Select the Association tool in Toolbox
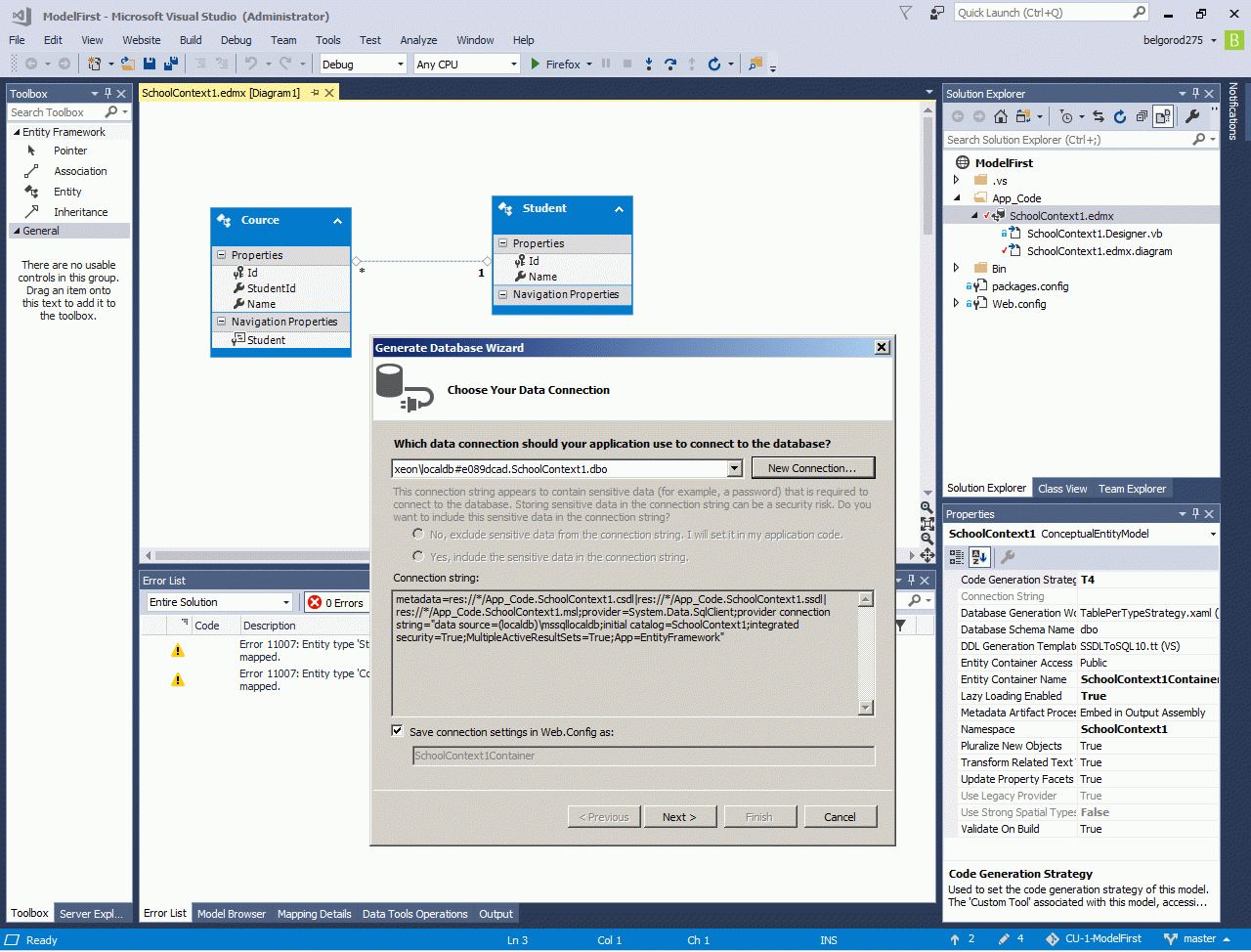 tap(80, 171)
